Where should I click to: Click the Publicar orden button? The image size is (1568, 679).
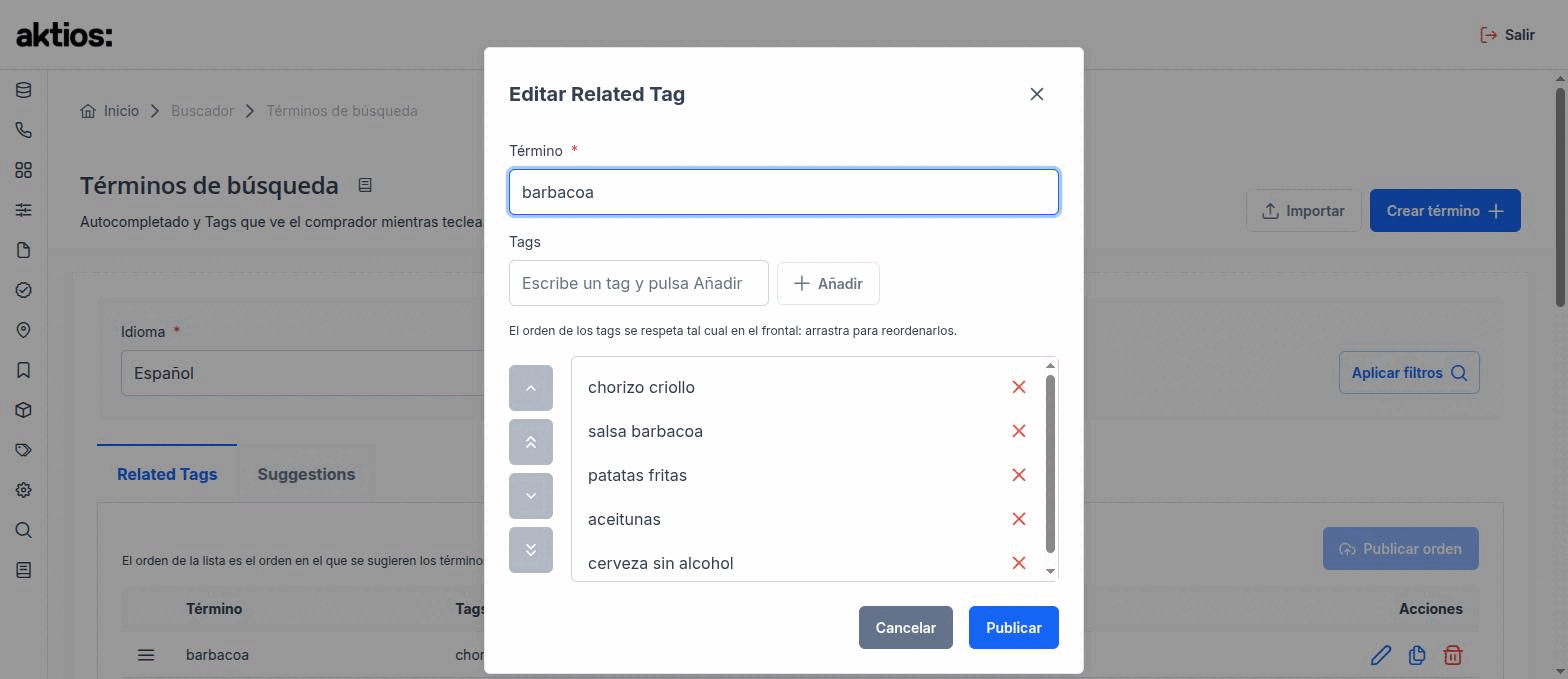pos(1401,549)
